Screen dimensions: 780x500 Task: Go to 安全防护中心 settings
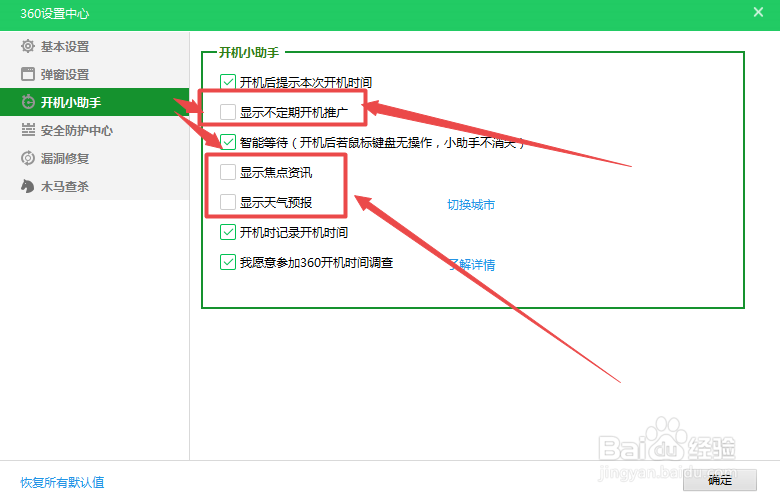point(95,130)
